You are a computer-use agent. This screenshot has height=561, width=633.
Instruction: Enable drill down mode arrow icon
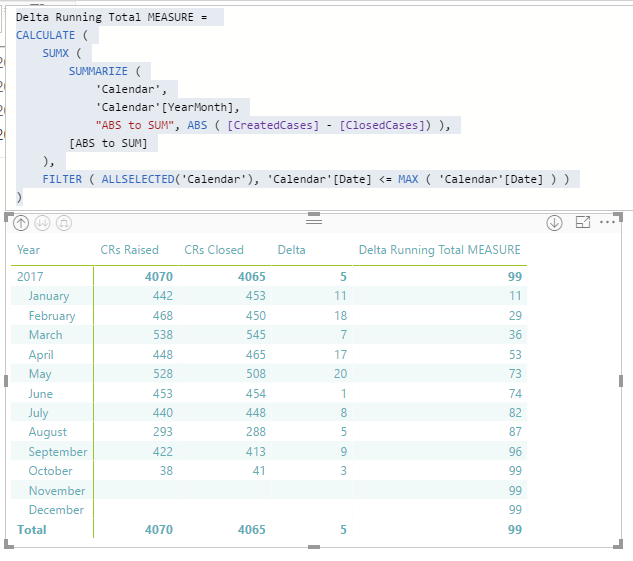(x=554, y=223)
